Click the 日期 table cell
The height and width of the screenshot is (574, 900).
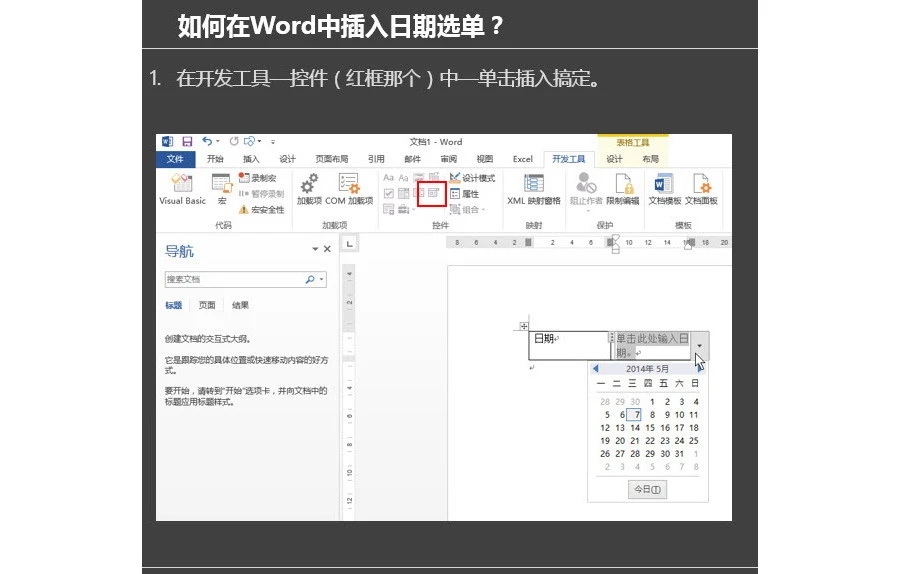pos(569,345)
